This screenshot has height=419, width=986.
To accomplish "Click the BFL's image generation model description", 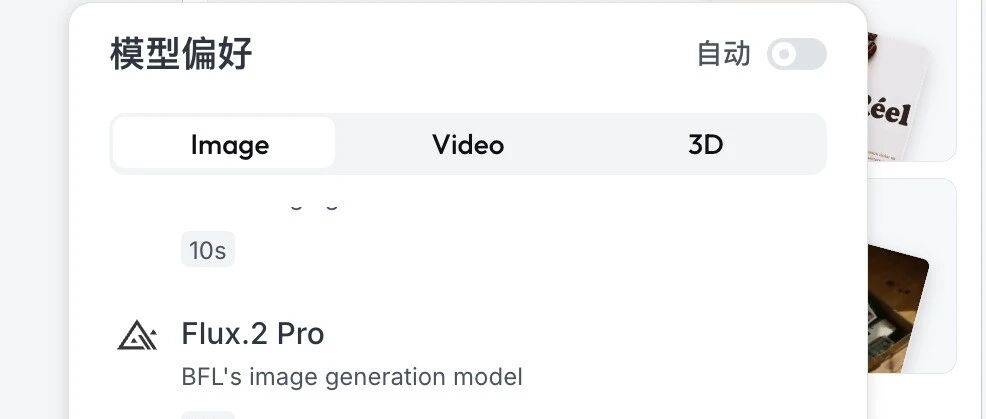I will click(x=352, y=377).
